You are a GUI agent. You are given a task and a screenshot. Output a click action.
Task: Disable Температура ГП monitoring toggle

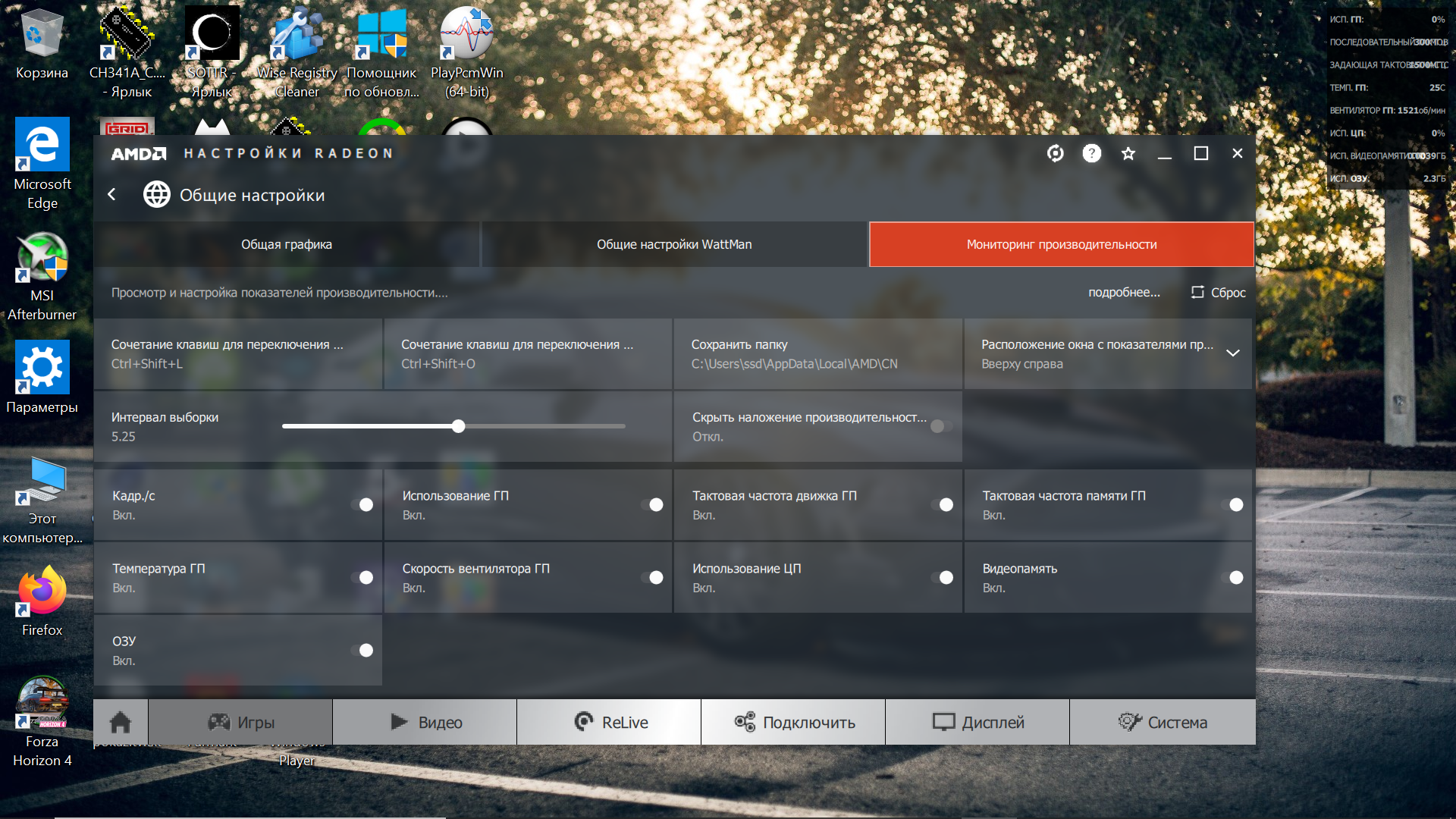pos(362,578)
